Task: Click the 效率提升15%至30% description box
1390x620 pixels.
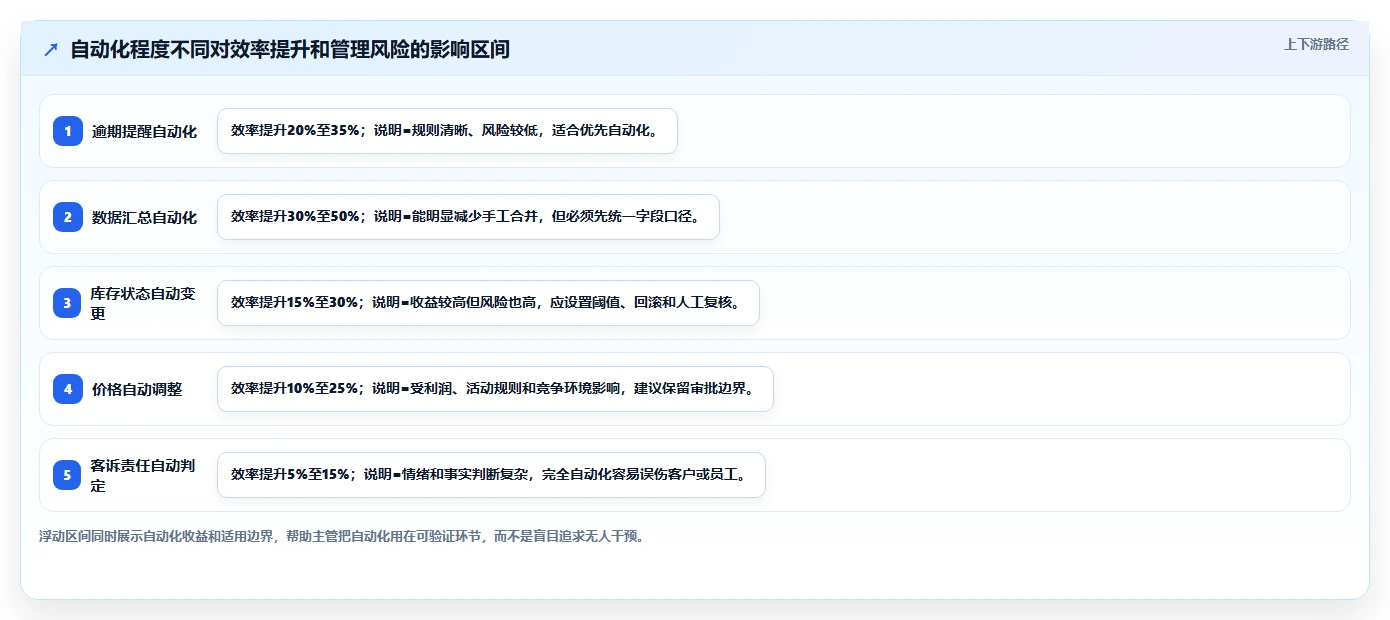Action: click(488, 303)
